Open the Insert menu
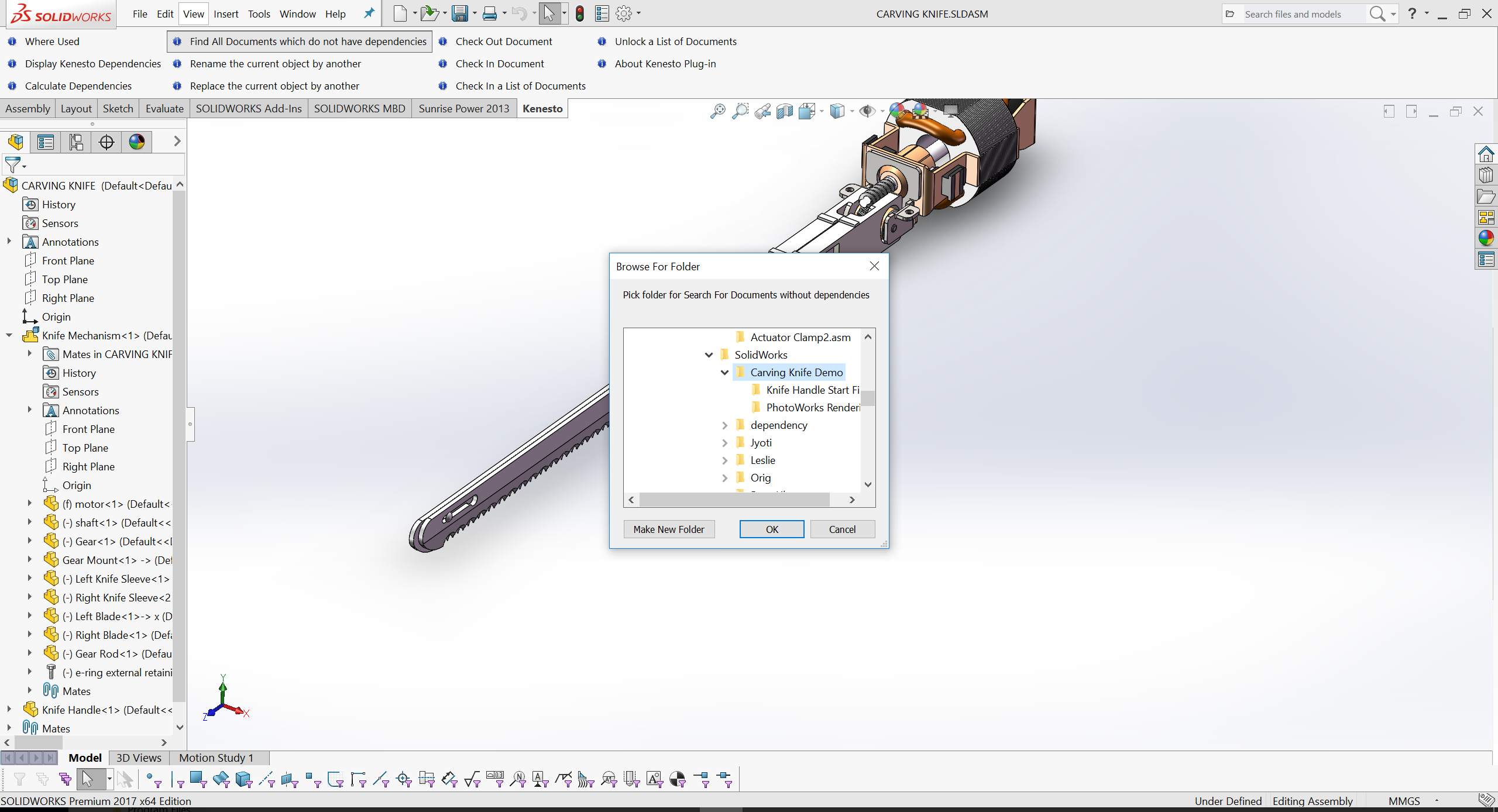The width and height of the screenshot is (1498, 812). click(x=226, y=13)
